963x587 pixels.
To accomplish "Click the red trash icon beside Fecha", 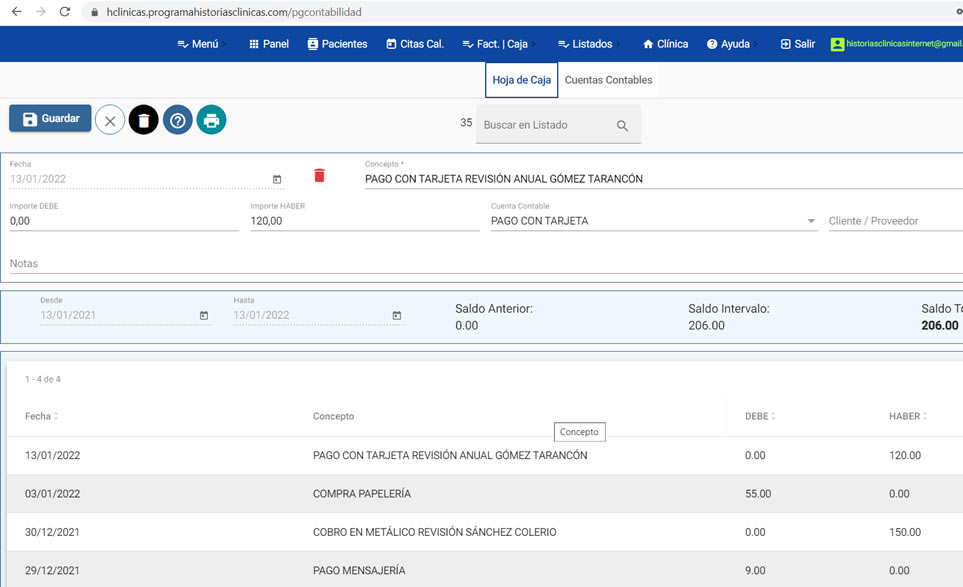I will (x=319, y=176).
